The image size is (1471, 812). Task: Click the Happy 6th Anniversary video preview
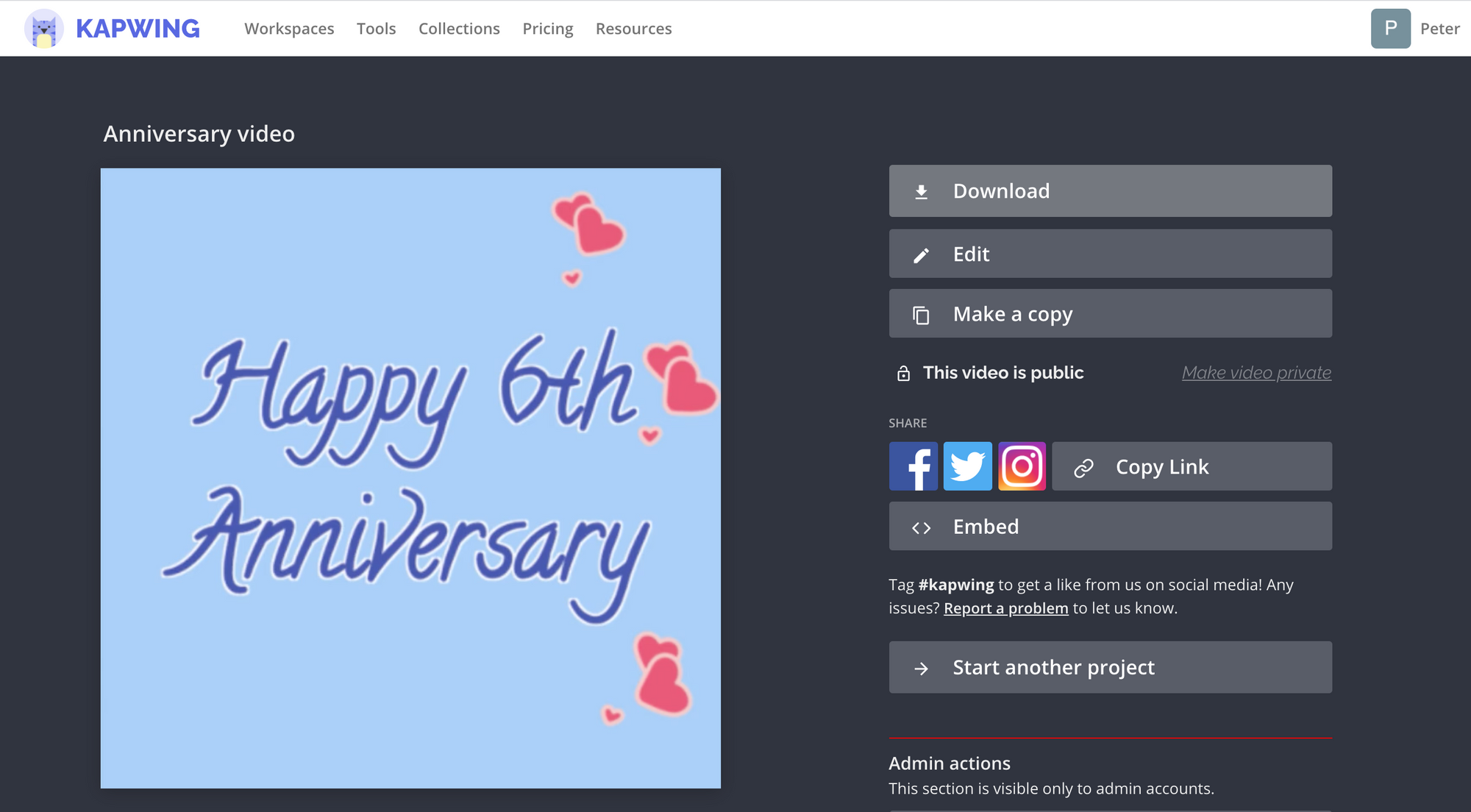[x=410, y=478]
